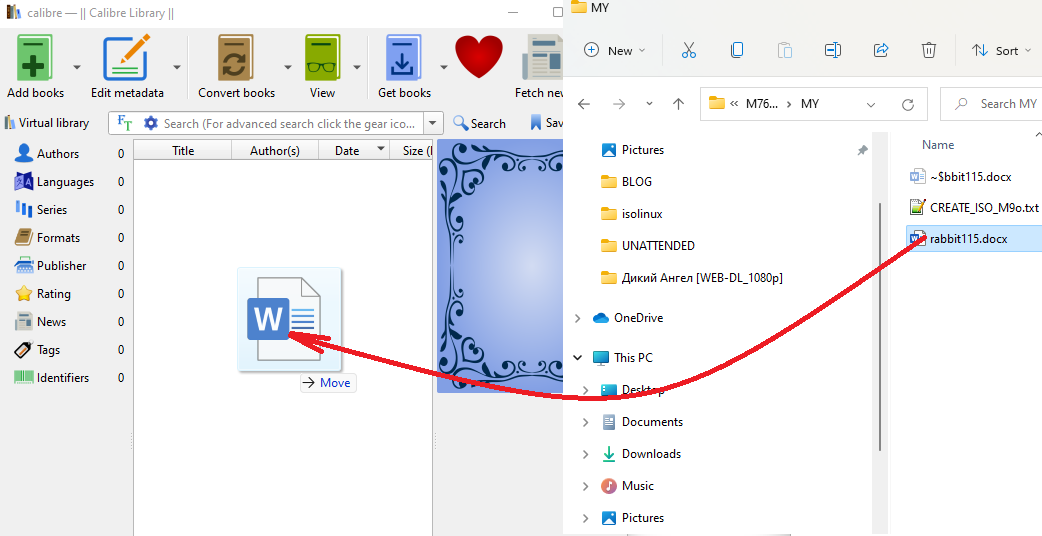This screenshot has height=536, width=1042.
Task: Click the Paste clipboard icon
Action: click(x=784, y=50)
